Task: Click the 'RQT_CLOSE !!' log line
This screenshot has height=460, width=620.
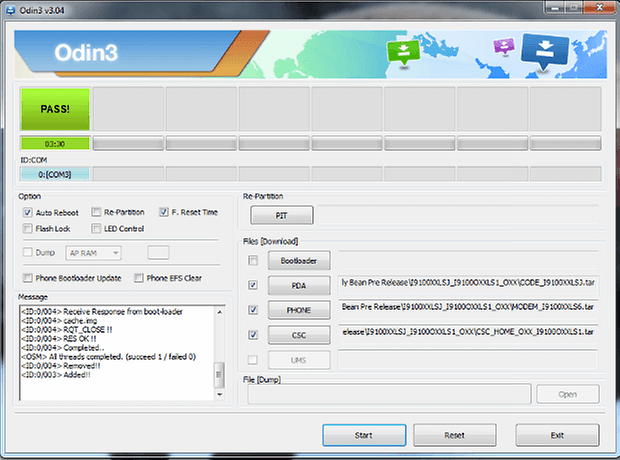Action: point(67,330)
